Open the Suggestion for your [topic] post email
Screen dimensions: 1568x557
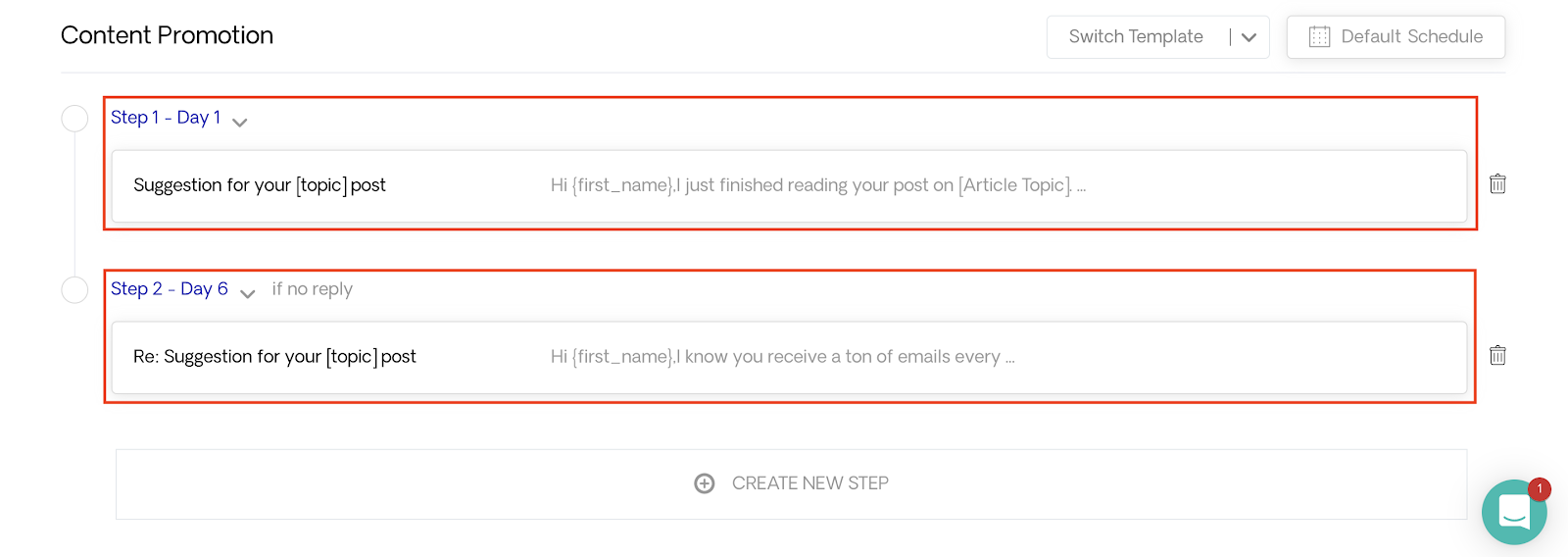[x=790, y=185]
